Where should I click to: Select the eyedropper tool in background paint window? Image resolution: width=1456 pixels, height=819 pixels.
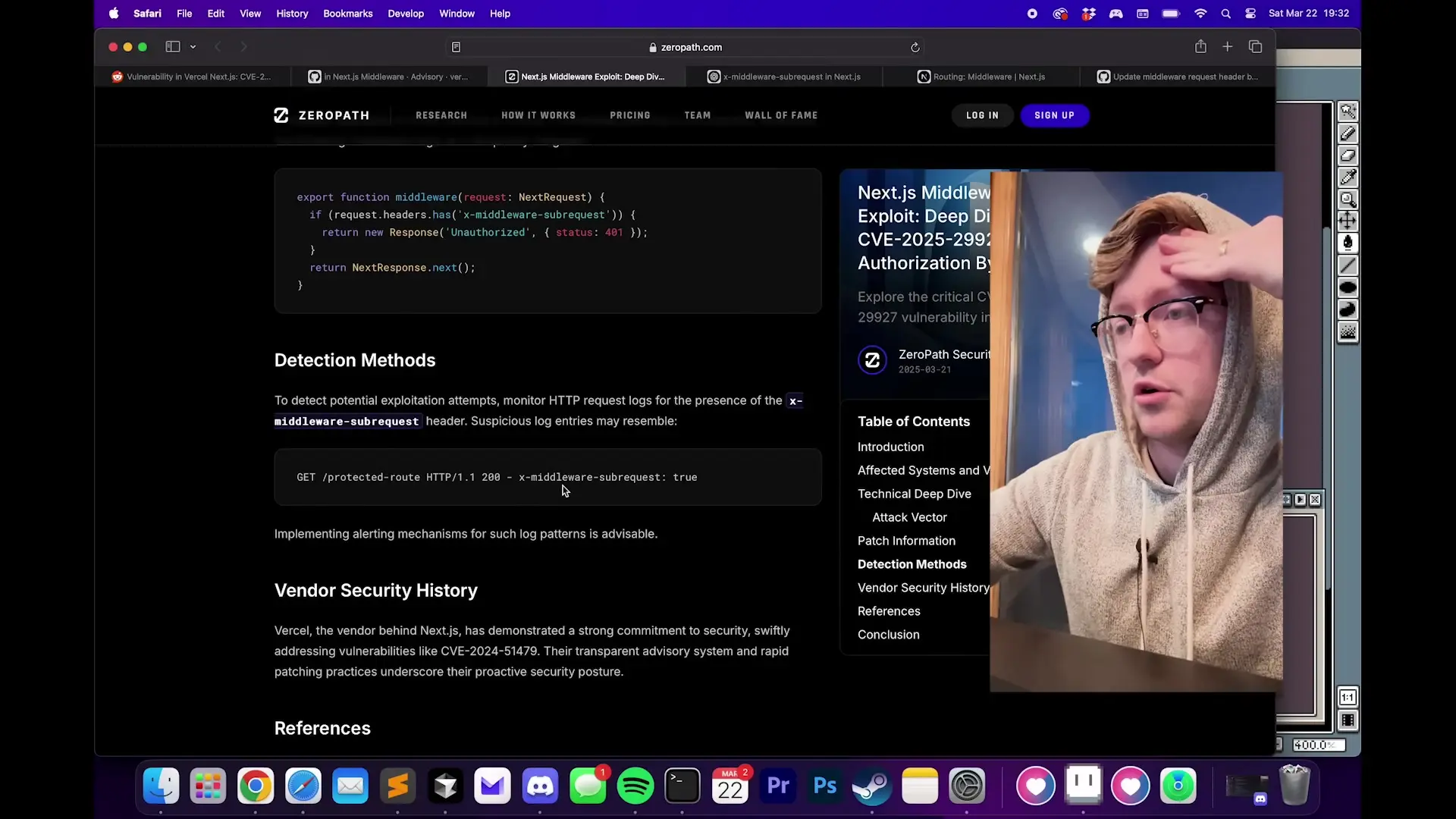(1348, 177)
